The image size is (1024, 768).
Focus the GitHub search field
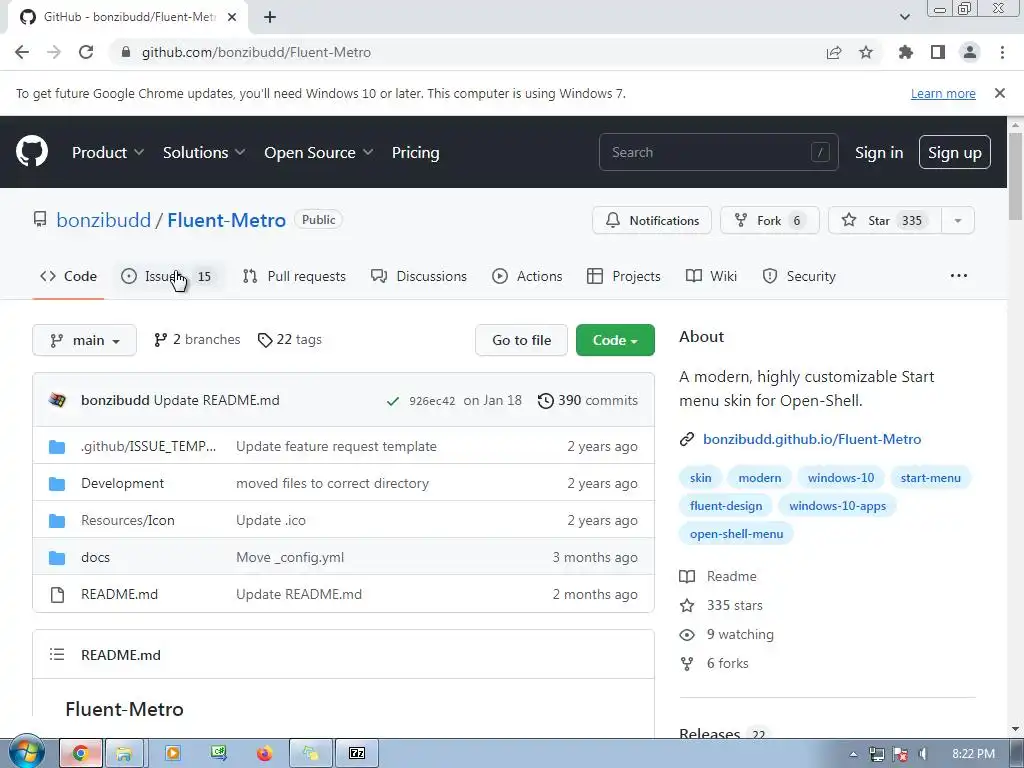tap(718, 152)
